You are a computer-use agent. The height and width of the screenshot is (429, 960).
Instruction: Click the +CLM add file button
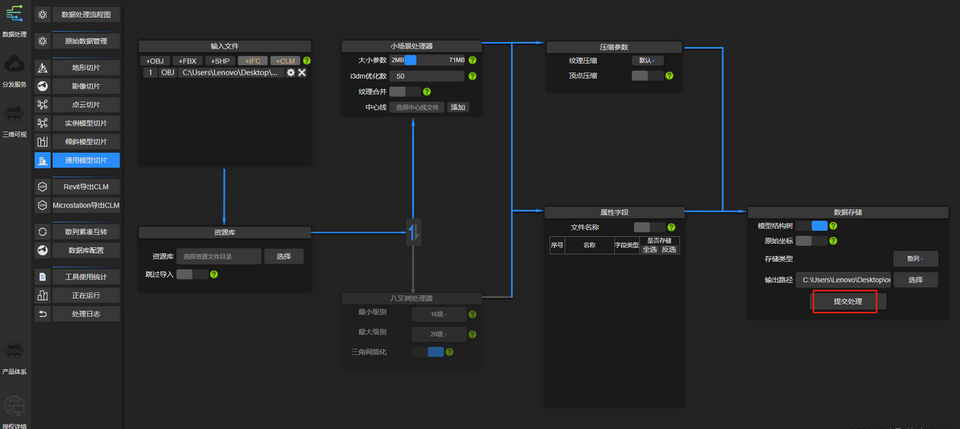coord(285,61)
